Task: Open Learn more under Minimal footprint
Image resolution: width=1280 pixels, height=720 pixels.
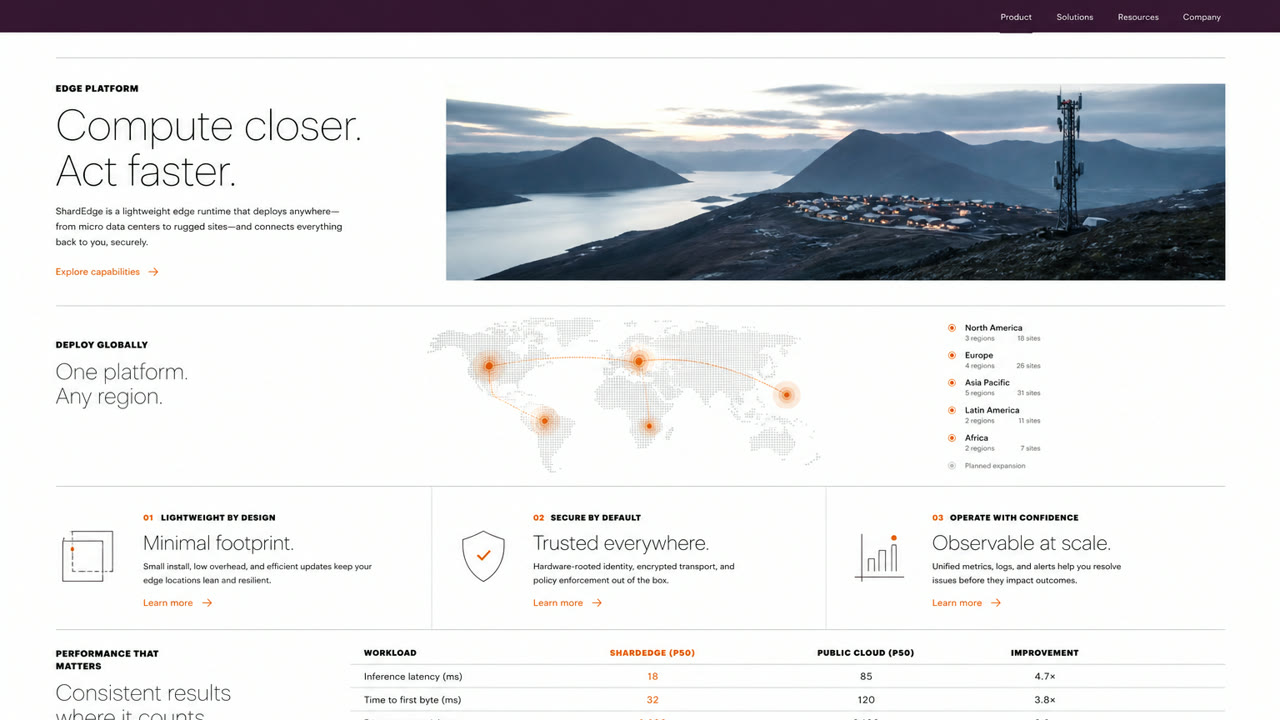Action: [x=168, y=603]
